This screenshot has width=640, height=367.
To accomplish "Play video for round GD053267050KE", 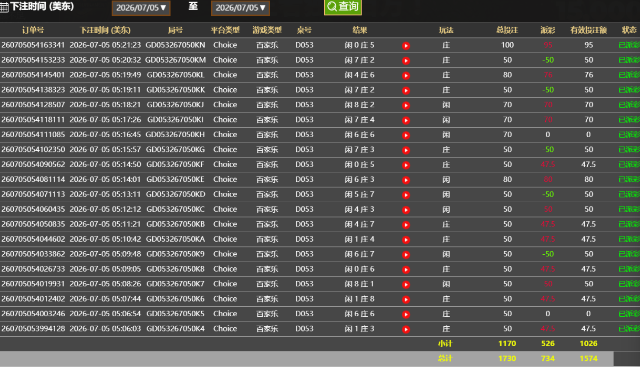I will [406, 180].
